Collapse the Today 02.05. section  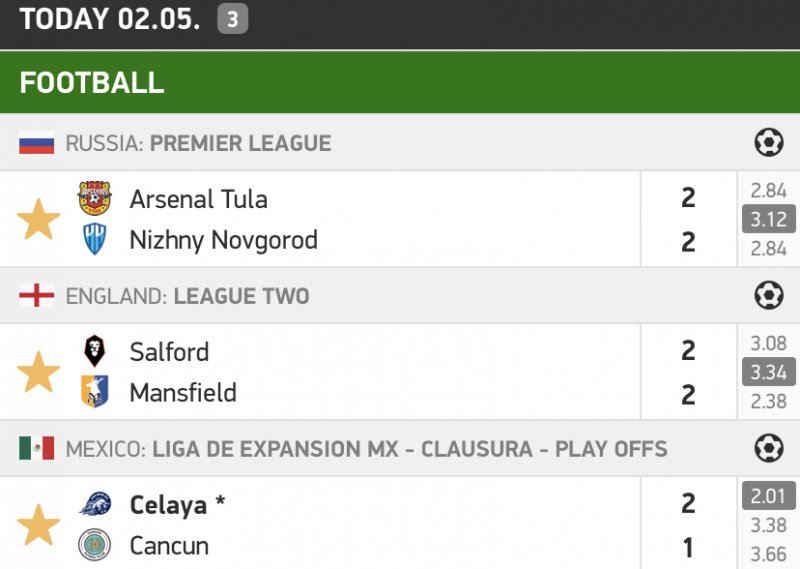coord(110,19)
